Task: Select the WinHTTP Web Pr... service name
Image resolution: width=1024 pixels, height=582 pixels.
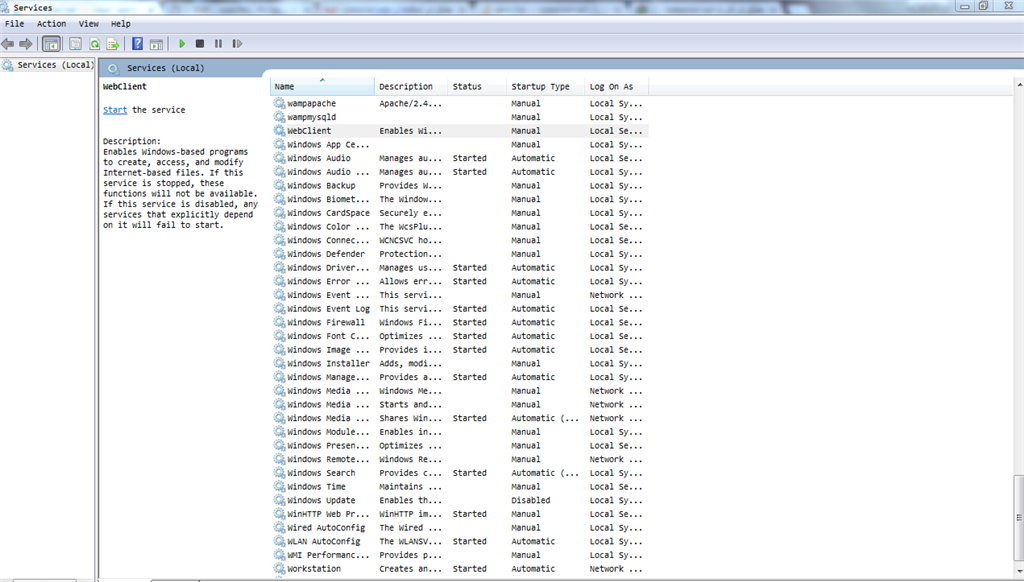Action: click(328, 514)
